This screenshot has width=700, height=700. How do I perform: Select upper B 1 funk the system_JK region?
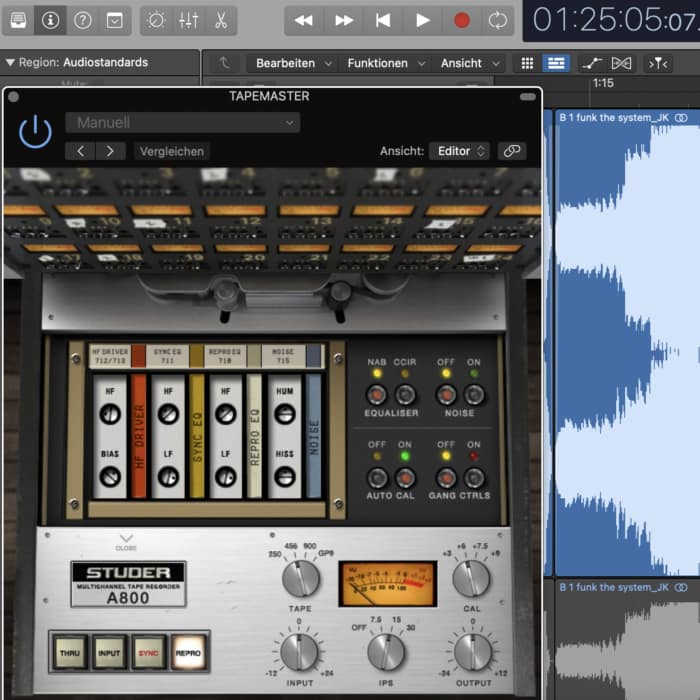627,342
